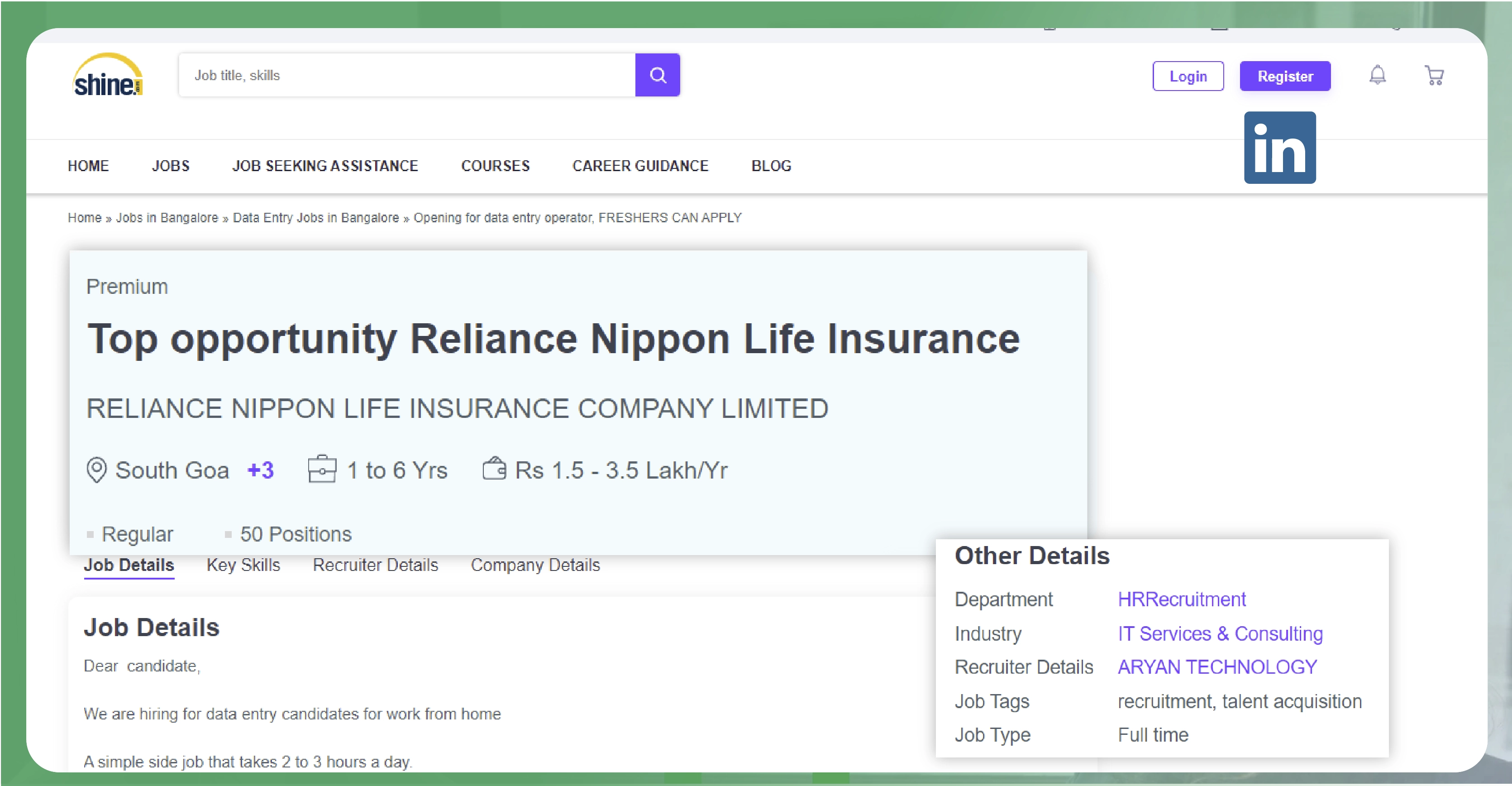Open IT Services & Consulting industry link

point(1220,633)
